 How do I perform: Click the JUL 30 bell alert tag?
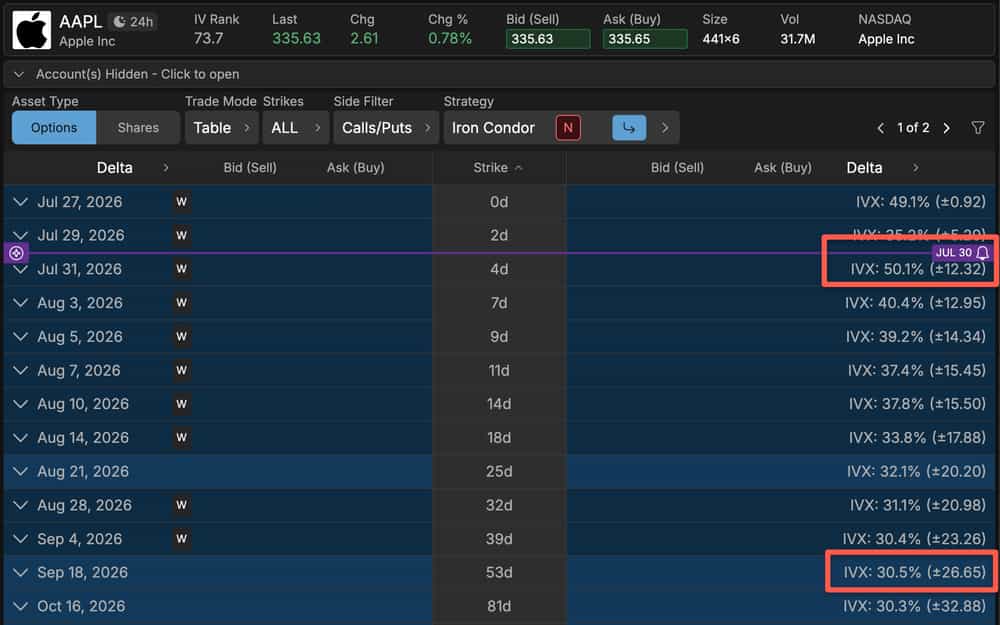tap(962, 253)
